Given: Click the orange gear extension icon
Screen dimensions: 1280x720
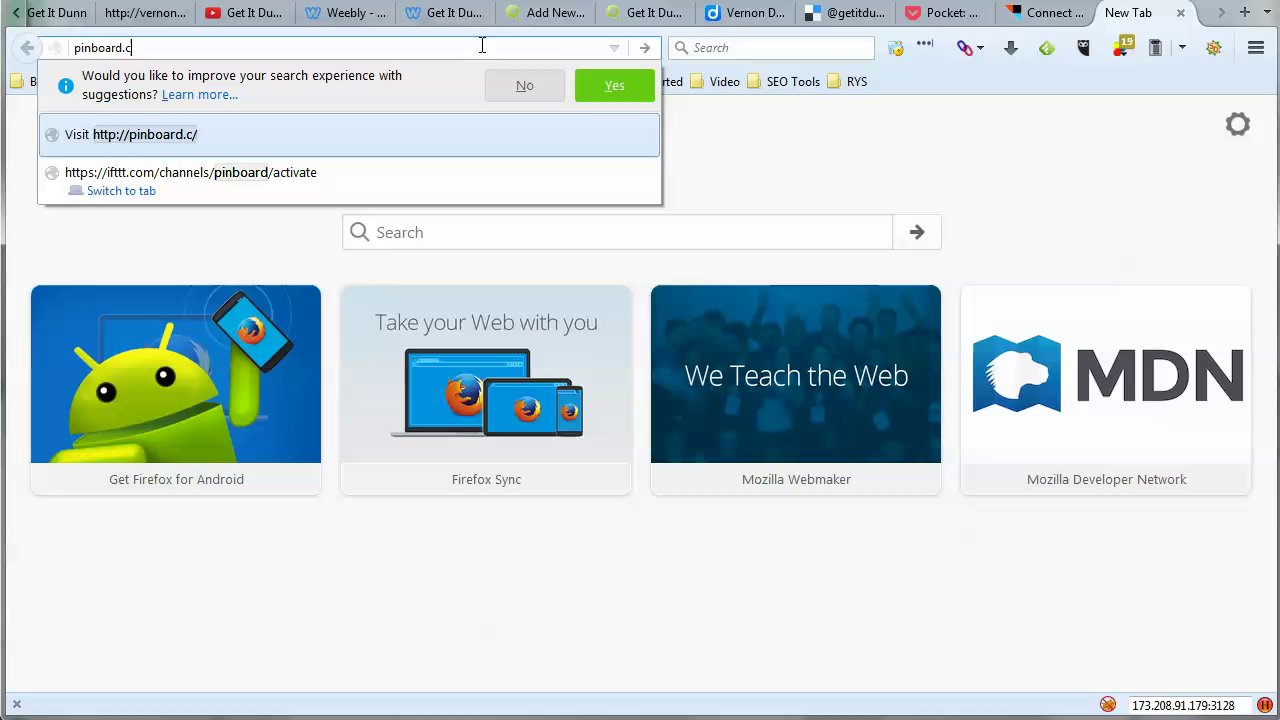Looking at the screenshot, I should [1214, 48].
